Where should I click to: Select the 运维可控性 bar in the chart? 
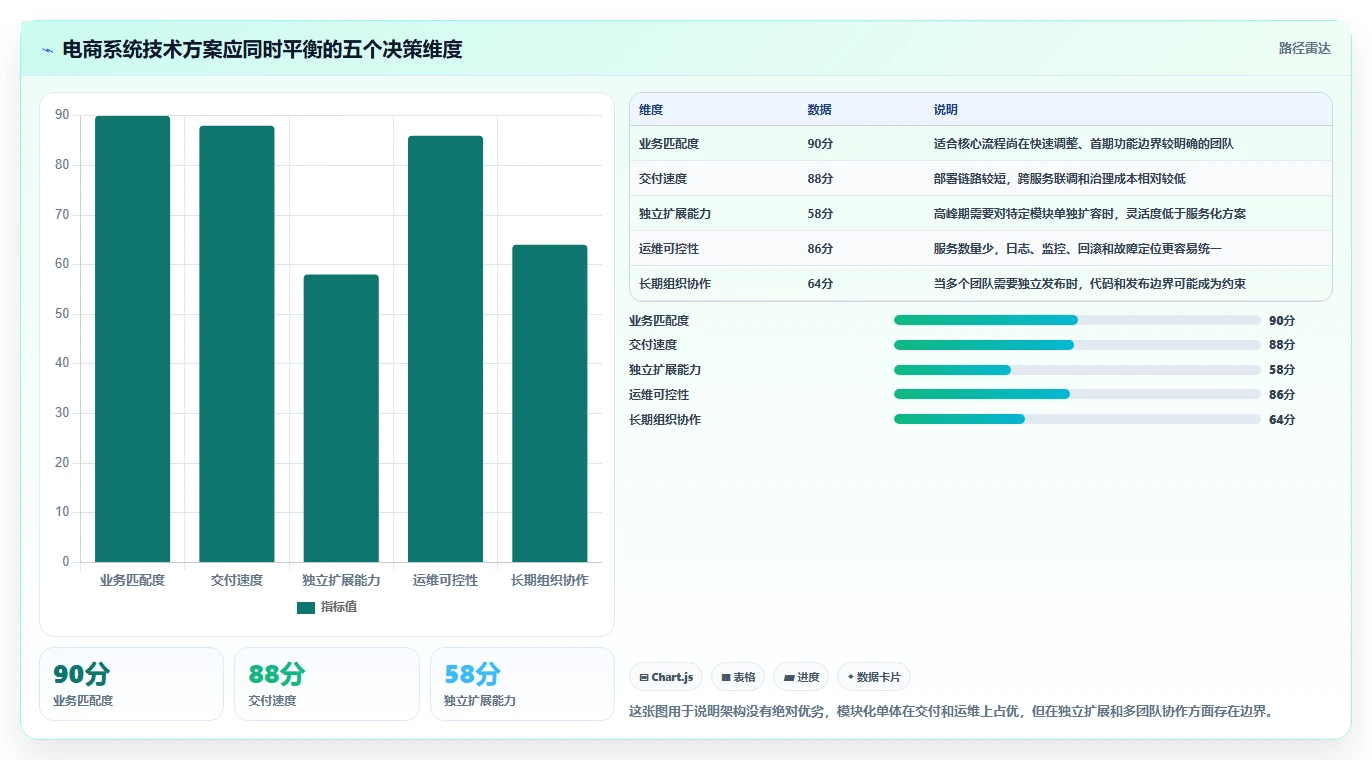445,349
